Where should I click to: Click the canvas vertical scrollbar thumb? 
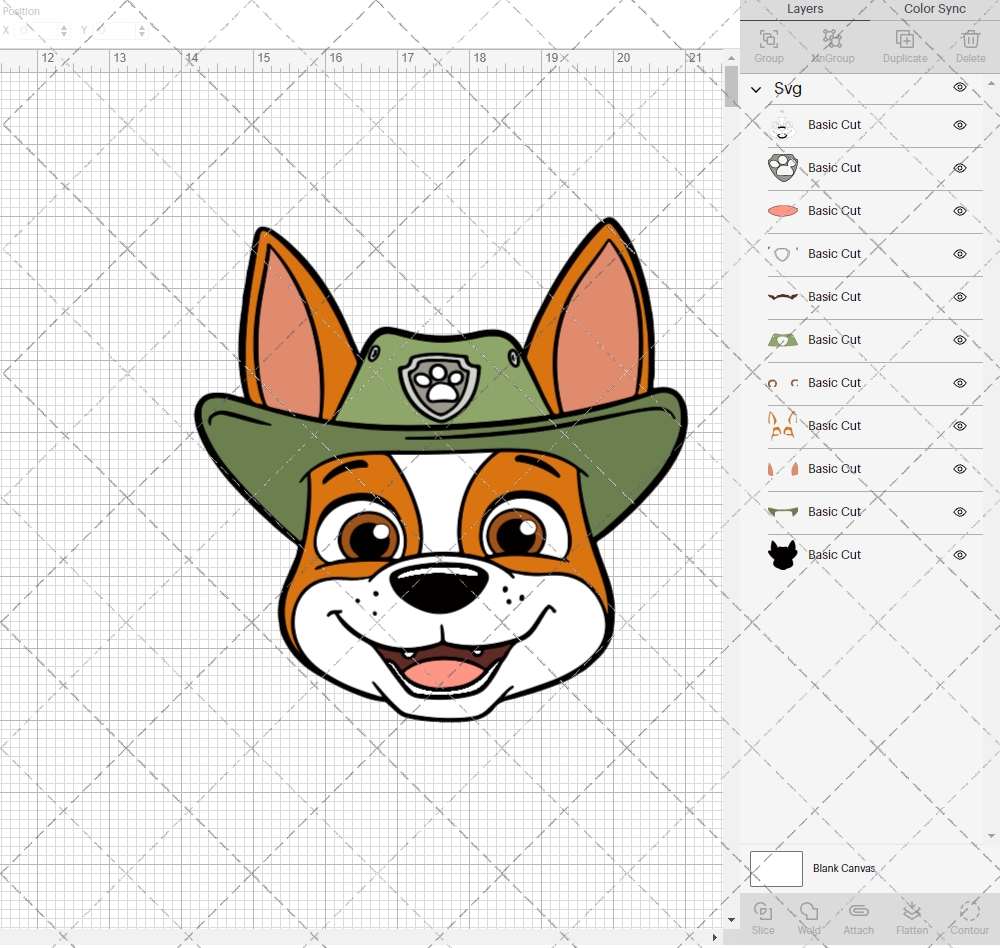[x=732, y=85]
